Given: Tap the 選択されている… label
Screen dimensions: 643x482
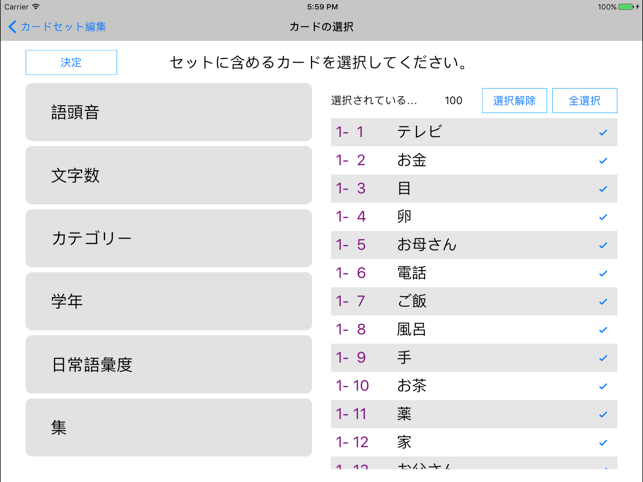Looking at the screenshot, I should pyautogui.click(x=374, y=101).
